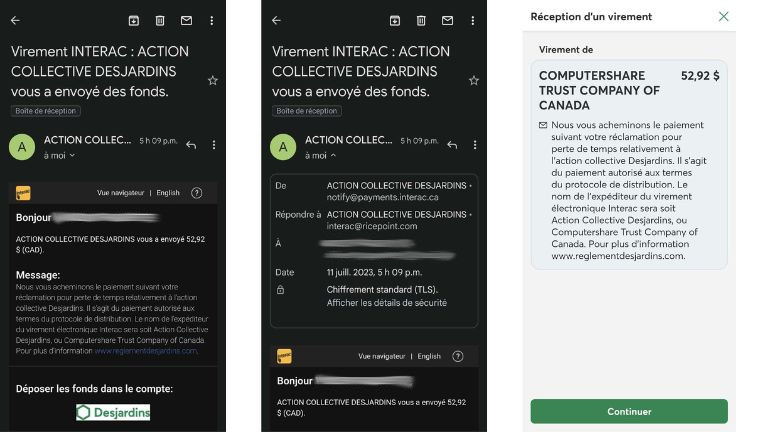Click 'COMPUTERSHARE TRUST COMPANY OF CANADA' sender name
Viewport: 768px width, 432px height.
599,91
